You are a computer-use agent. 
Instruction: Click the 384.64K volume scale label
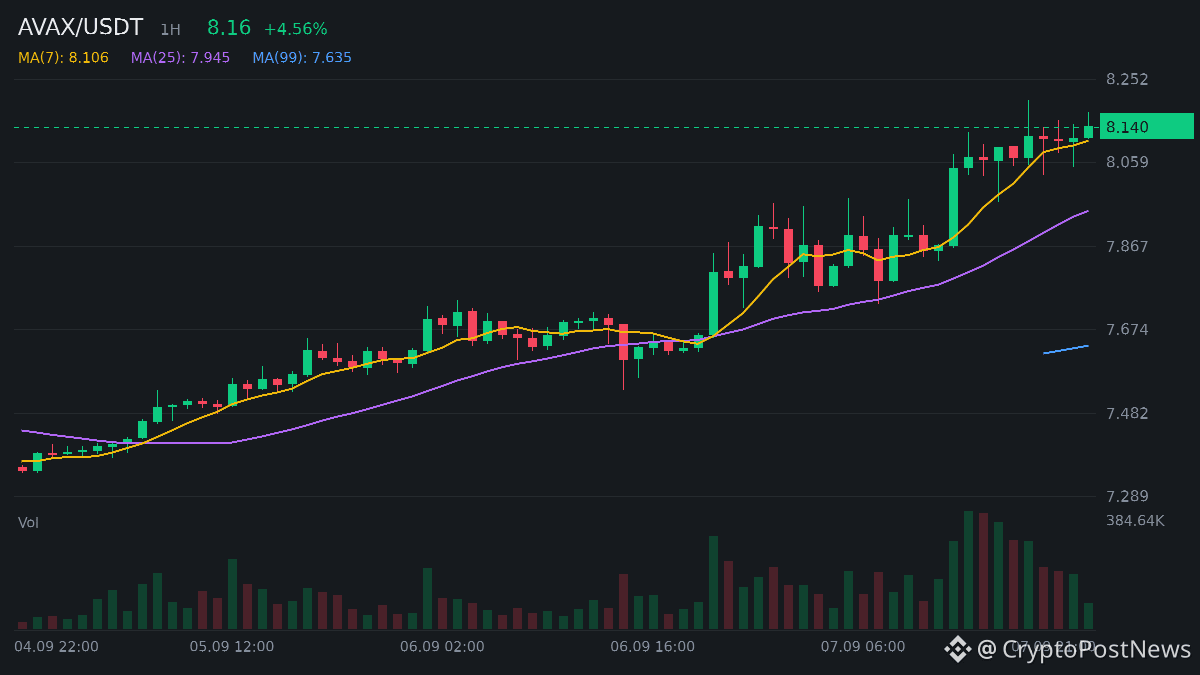point(1135,521)
